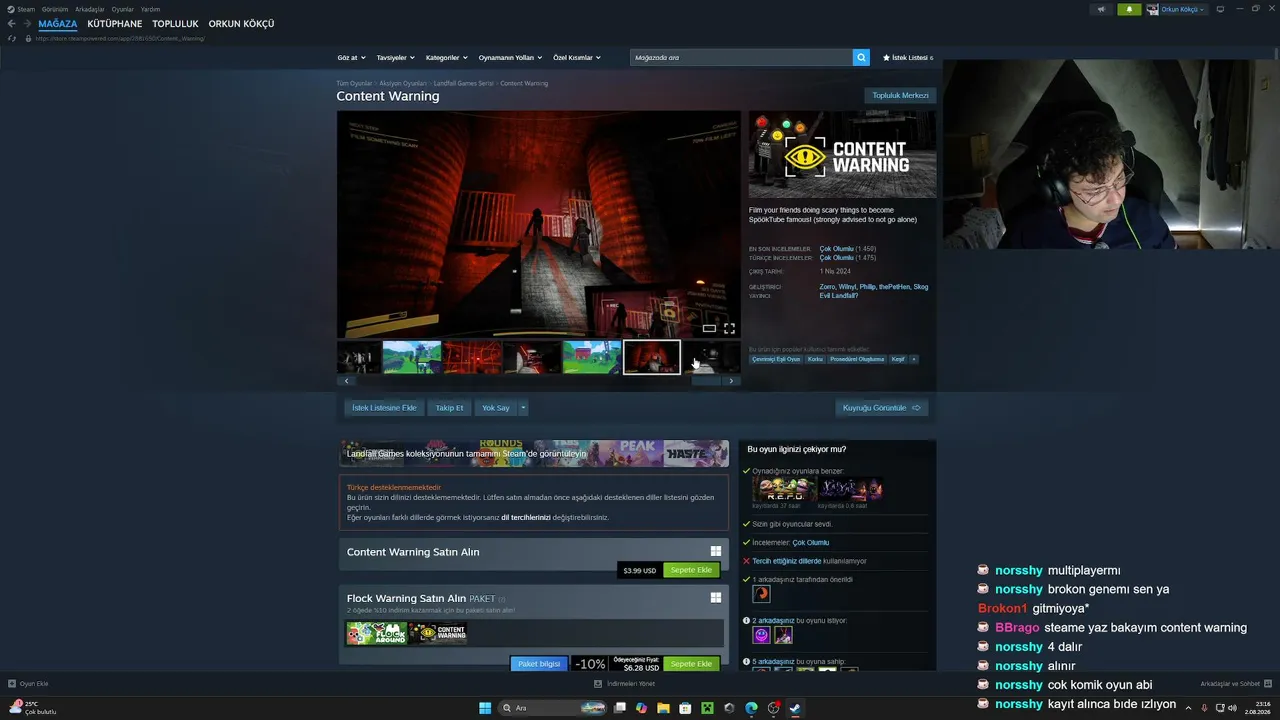
Task: Open Arkadaşlar ve Sohbet panel
Action: (x=1235, y=684)
